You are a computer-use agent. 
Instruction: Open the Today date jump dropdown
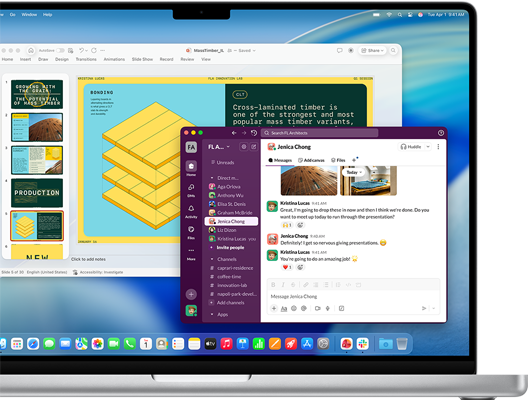point(354,172)
